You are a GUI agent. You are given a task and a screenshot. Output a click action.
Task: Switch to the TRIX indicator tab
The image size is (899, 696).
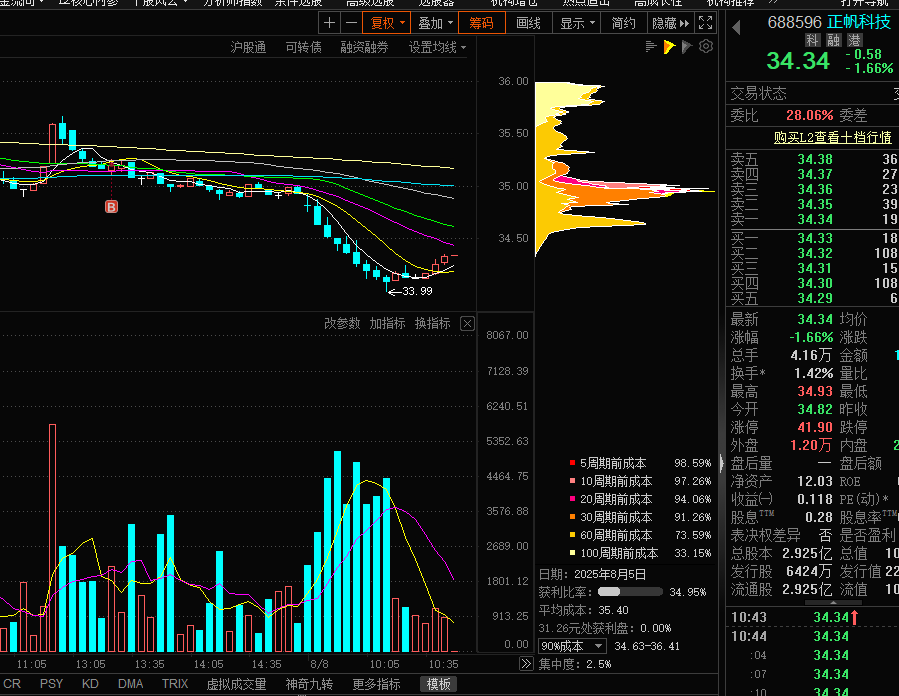click(x=175, y=683)
